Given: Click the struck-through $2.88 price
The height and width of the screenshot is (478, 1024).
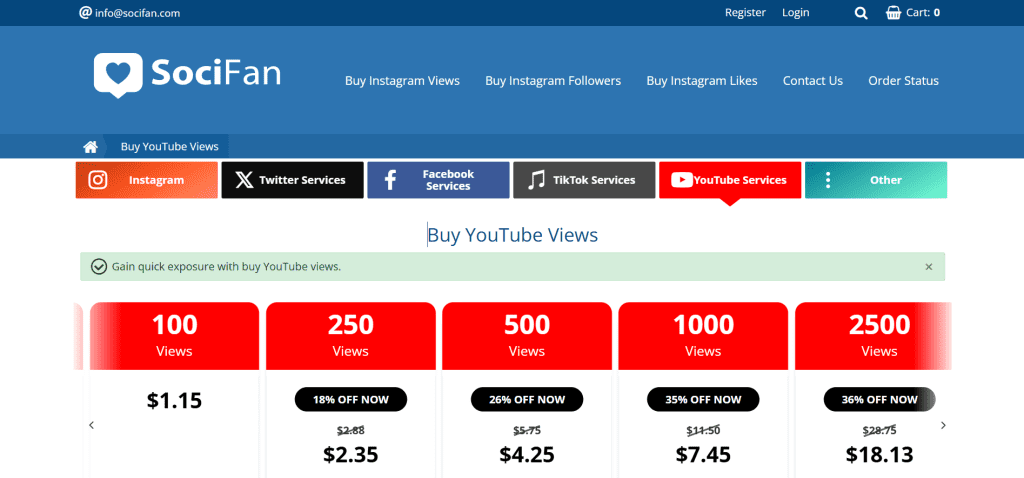Looking at the screenshot, I should click(x=351, y=430).
